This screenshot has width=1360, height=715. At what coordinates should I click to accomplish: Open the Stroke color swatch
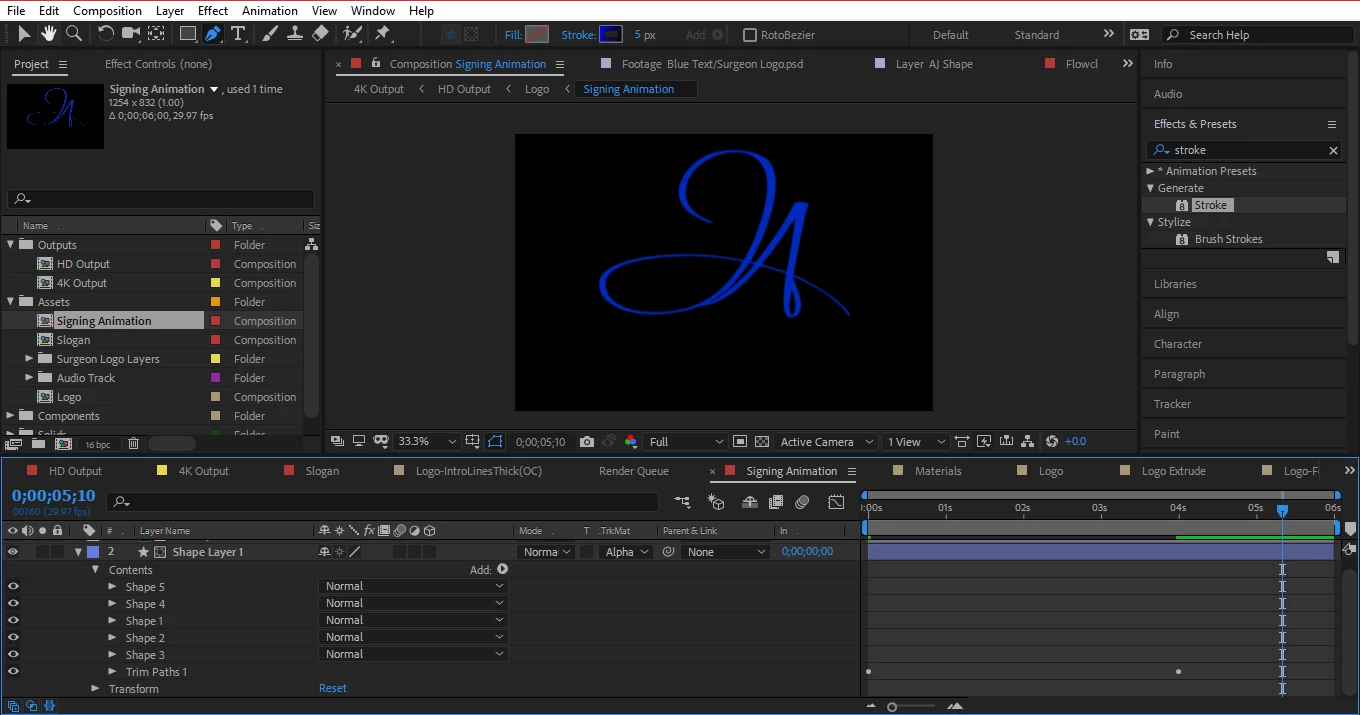click(x=611, y=35)
